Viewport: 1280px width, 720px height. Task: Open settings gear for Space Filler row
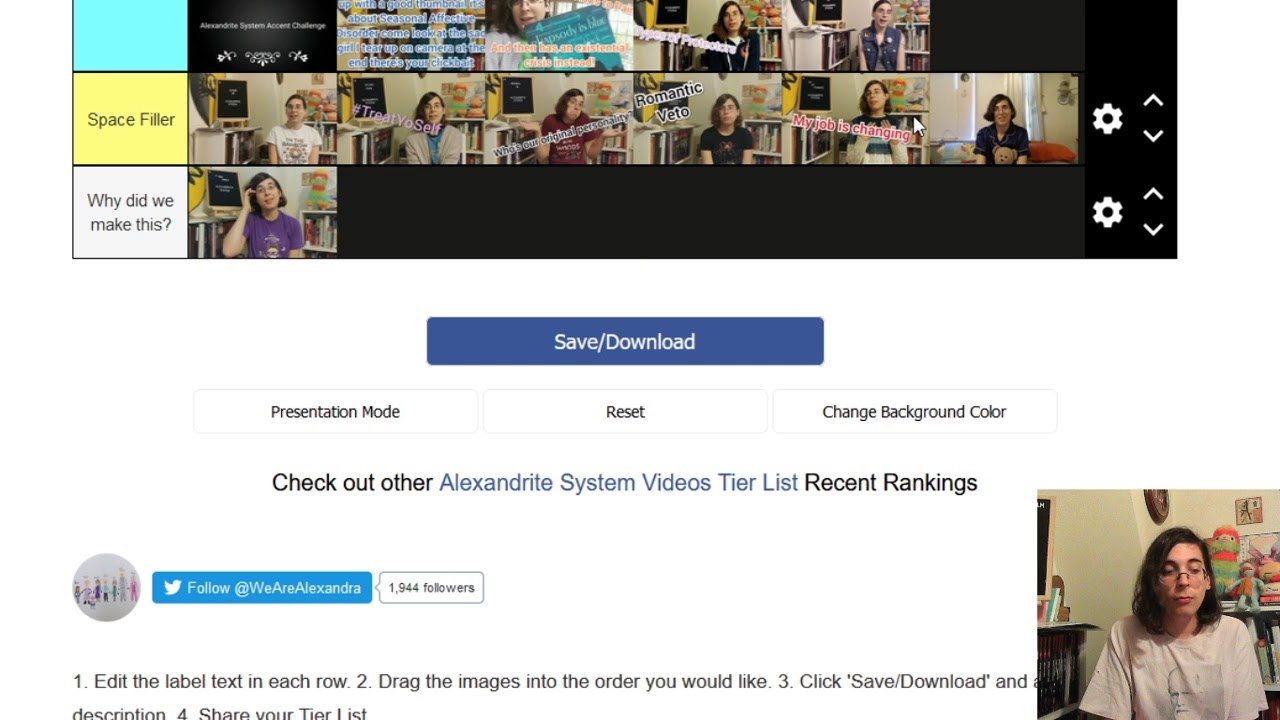point(1107,119)
